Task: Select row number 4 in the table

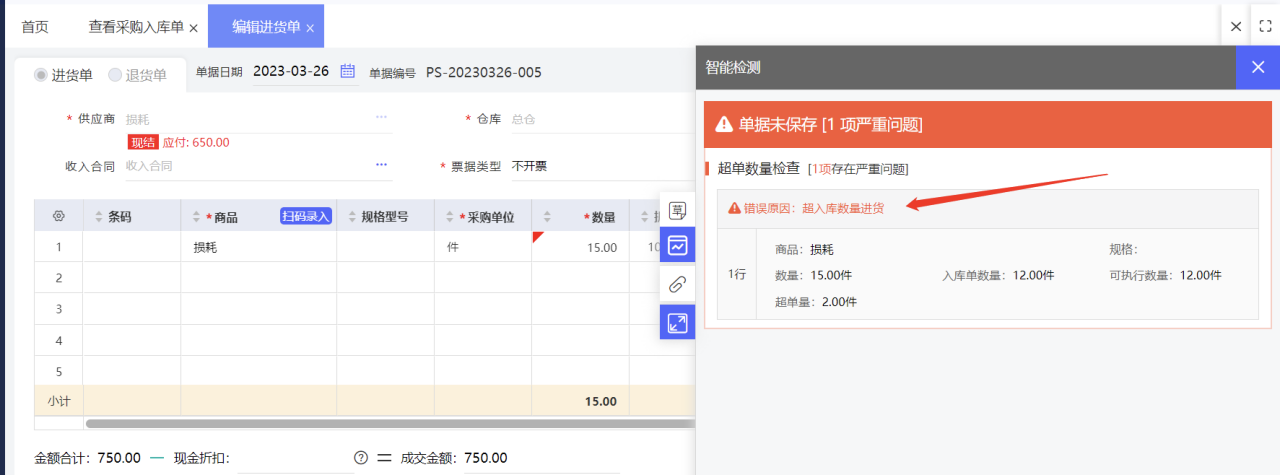Action: pos(58,340)
